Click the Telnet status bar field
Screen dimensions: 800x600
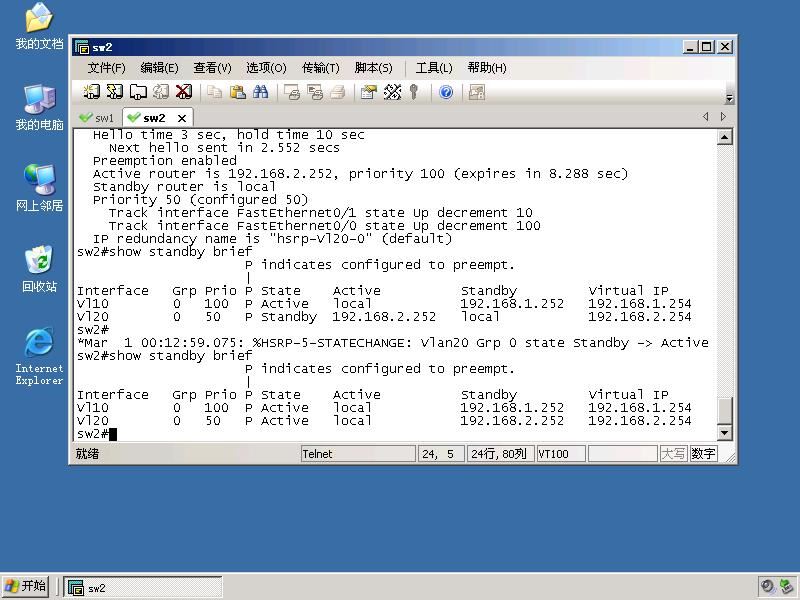pos(358,454)
